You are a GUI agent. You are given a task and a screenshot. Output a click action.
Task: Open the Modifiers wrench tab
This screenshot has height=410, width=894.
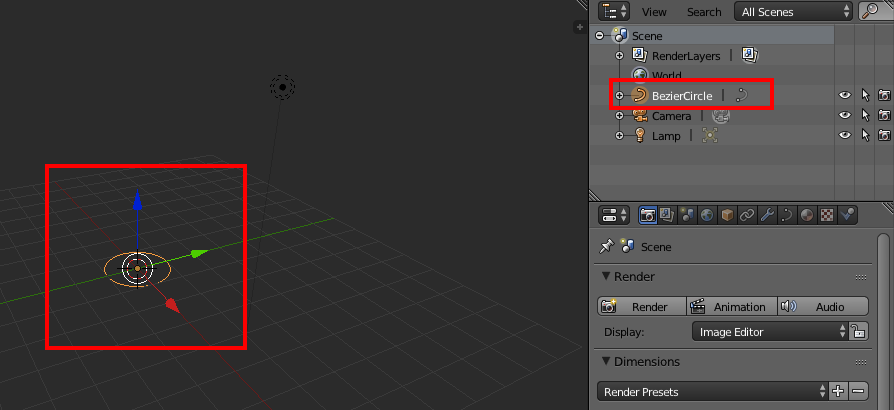(x=767, y=215)
